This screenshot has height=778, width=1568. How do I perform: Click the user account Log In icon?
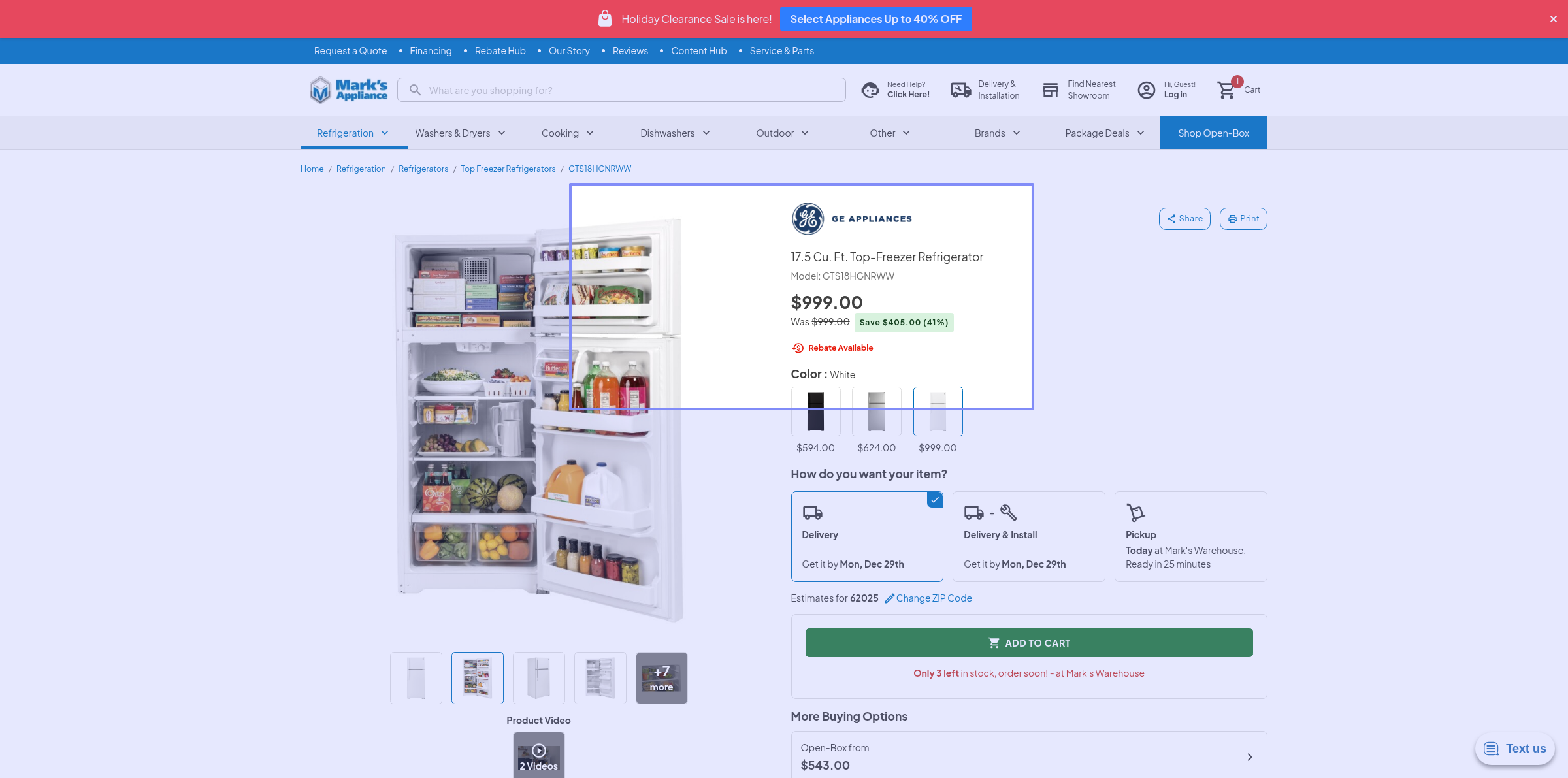[1147, 90]
